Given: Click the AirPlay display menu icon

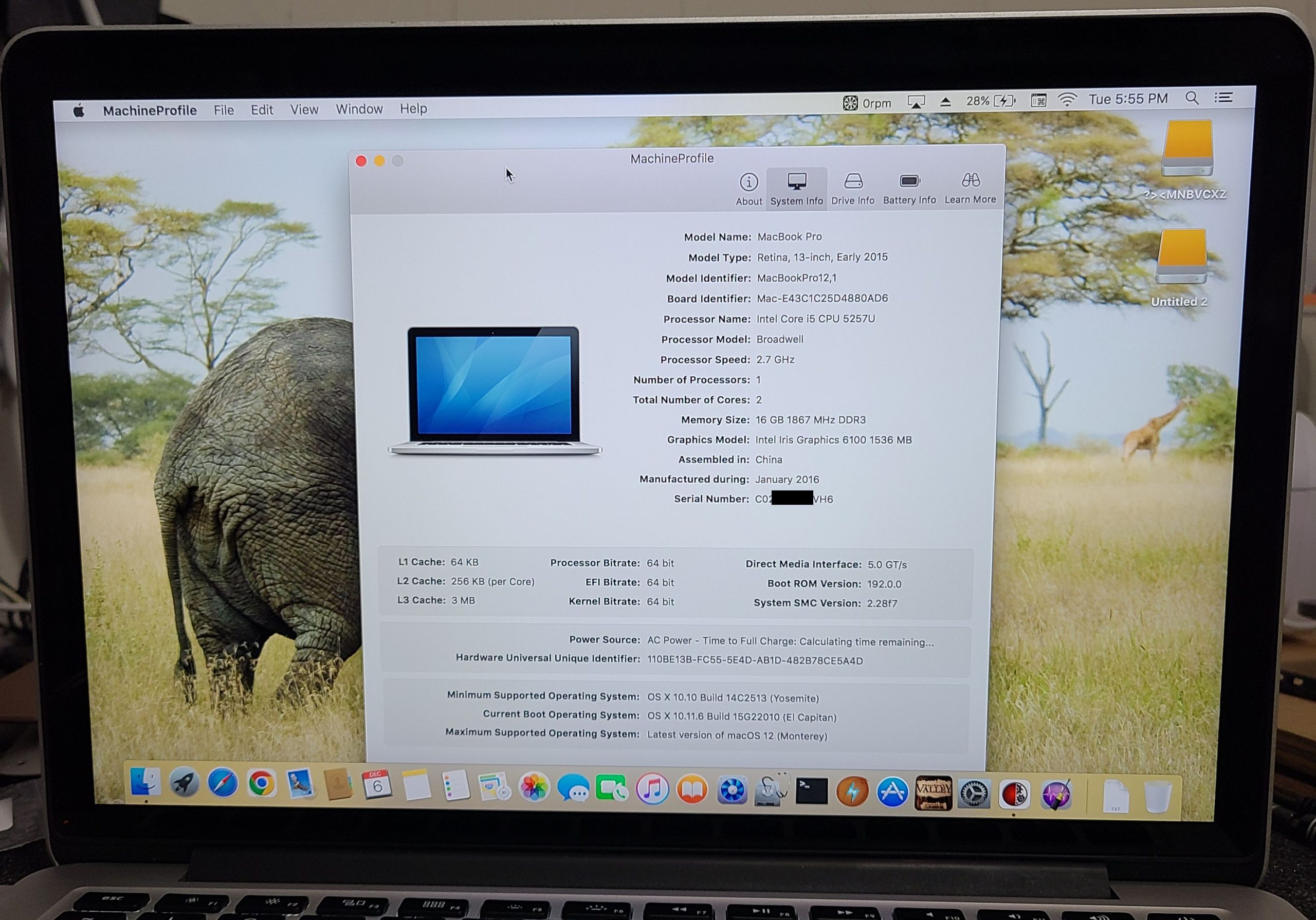Looking at the screenshot, I should pyautogui.click(x=916, y=102).
